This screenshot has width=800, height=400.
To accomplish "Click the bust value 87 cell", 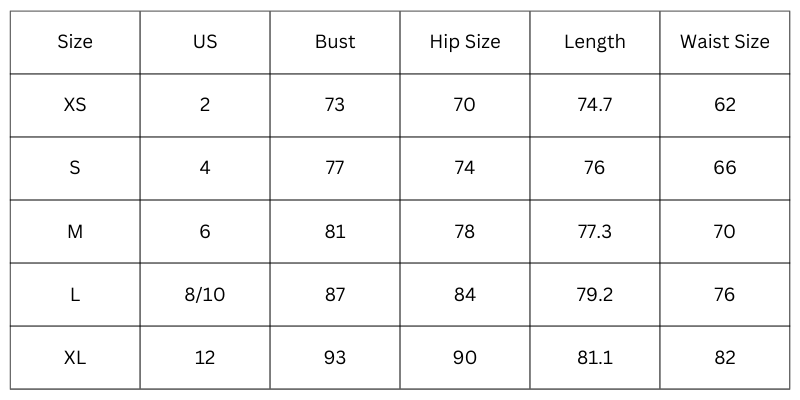I will point(335,295).
